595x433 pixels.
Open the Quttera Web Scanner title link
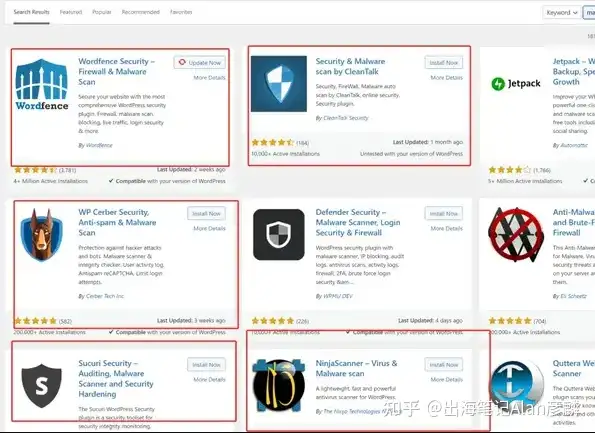(573, 368)
